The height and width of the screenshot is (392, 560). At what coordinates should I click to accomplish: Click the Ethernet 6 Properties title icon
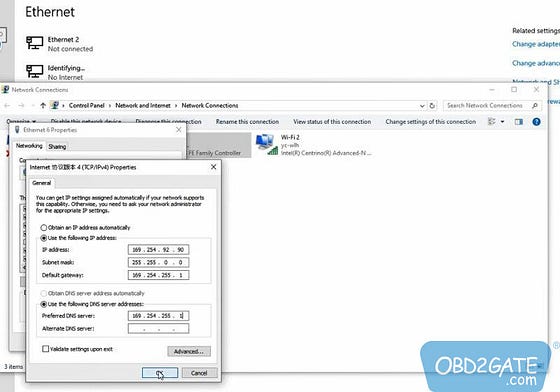point(17,130)
